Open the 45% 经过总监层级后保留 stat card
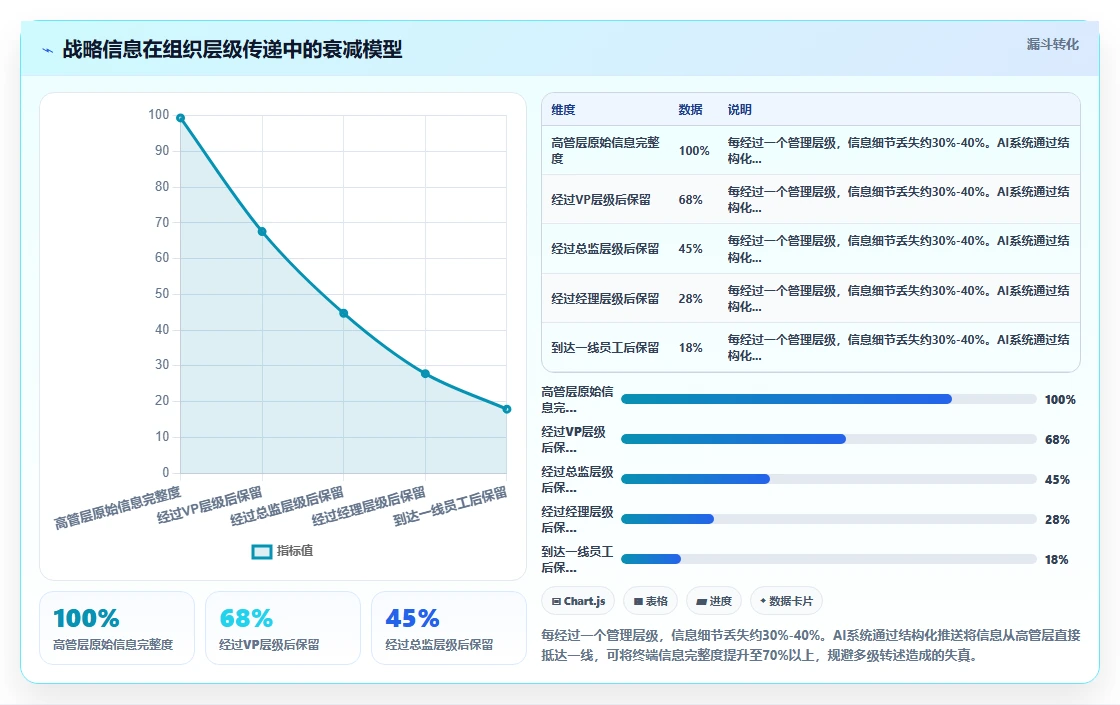This screenshot has height=705, width=1120. click(449, 628)
